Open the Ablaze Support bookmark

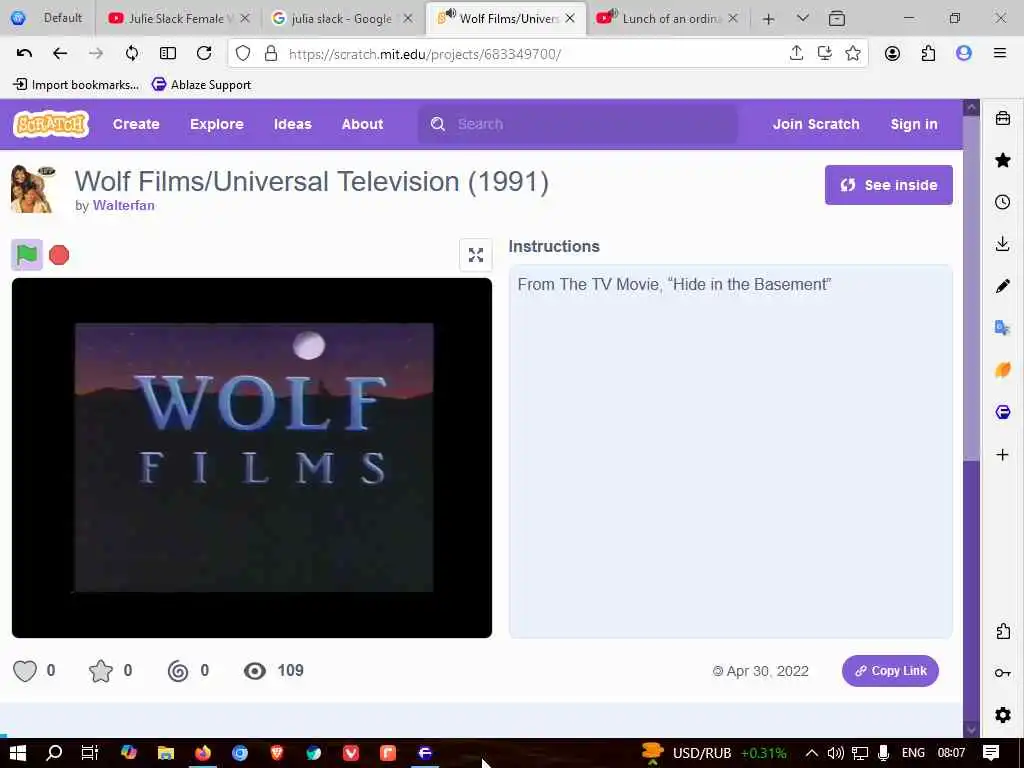point(202,85)
